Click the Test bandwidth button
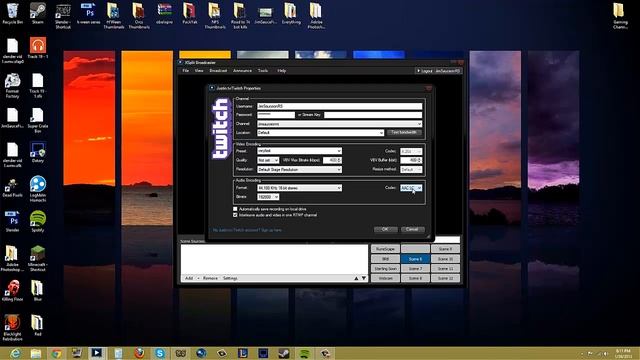Viewport: 640px width, 360px height. [404, 133]
